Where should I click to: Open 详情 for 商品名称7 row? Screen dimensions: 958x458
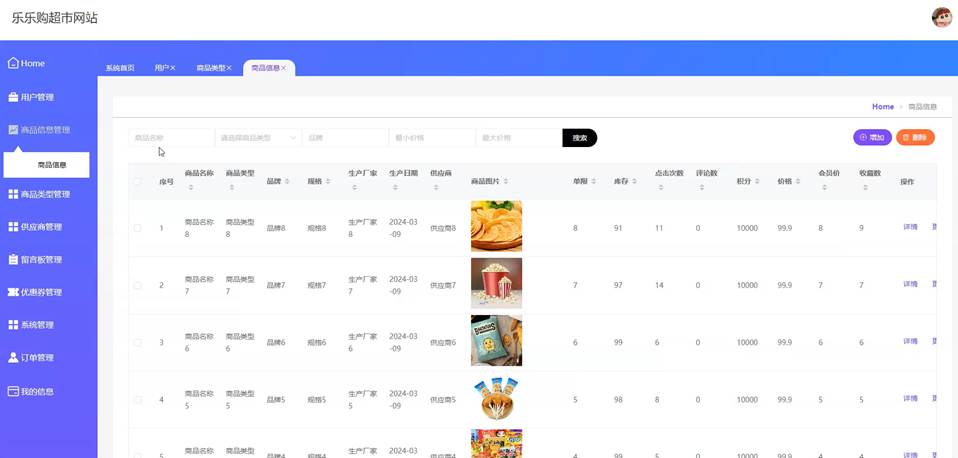(x=910, y=285)
